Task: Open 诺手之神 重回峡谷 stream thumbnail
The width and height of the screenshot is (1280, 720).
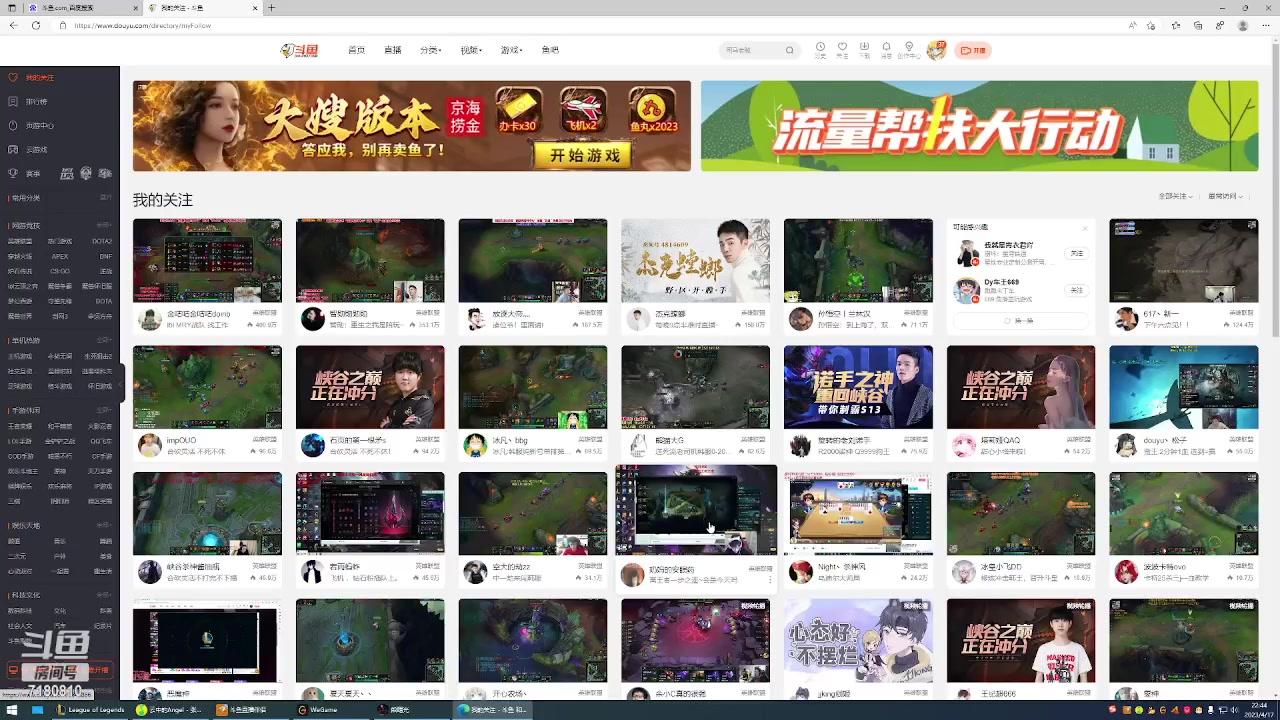Action: [x=858, y=387]
